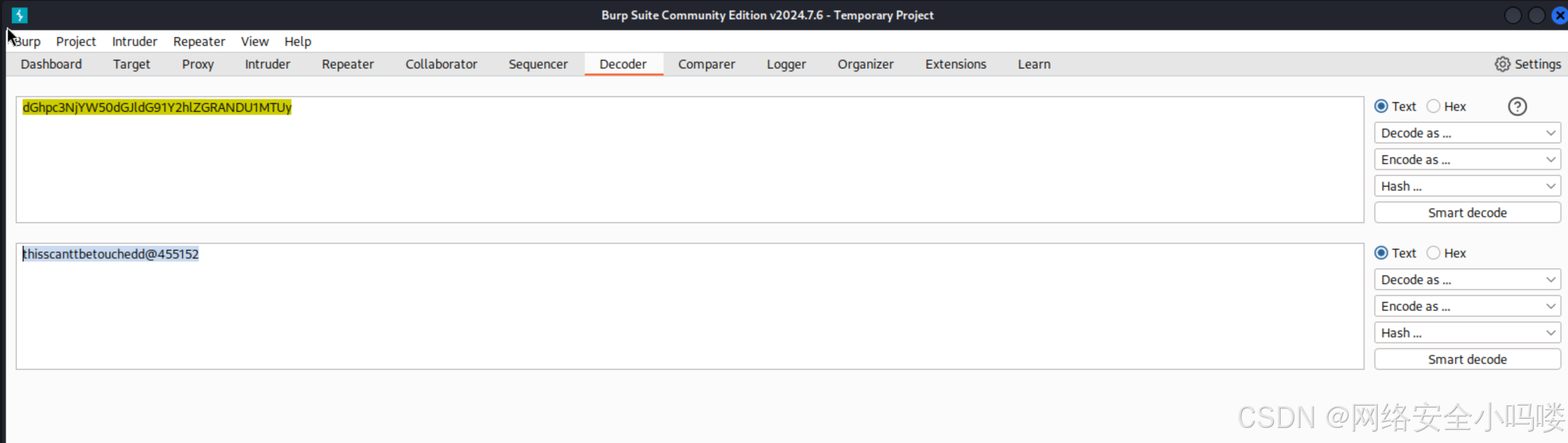Open the View menu
This screenshot has width=1568, height=443.
(x=255, y=41)
